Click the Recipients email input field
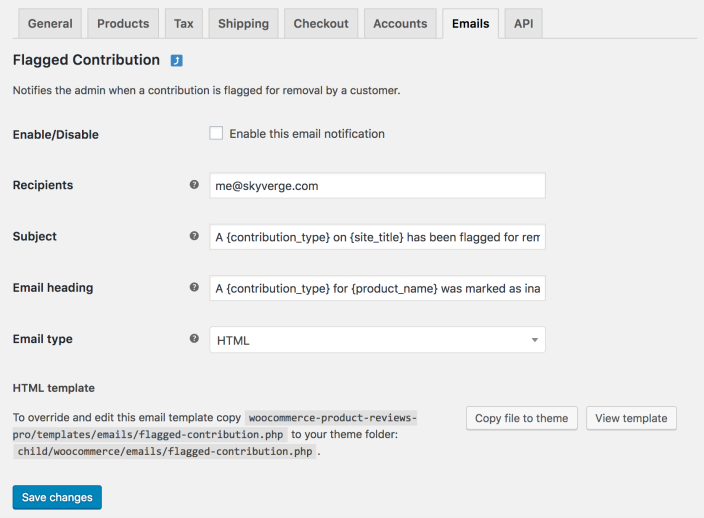This screenshot has width=704, height=518. 377,186
